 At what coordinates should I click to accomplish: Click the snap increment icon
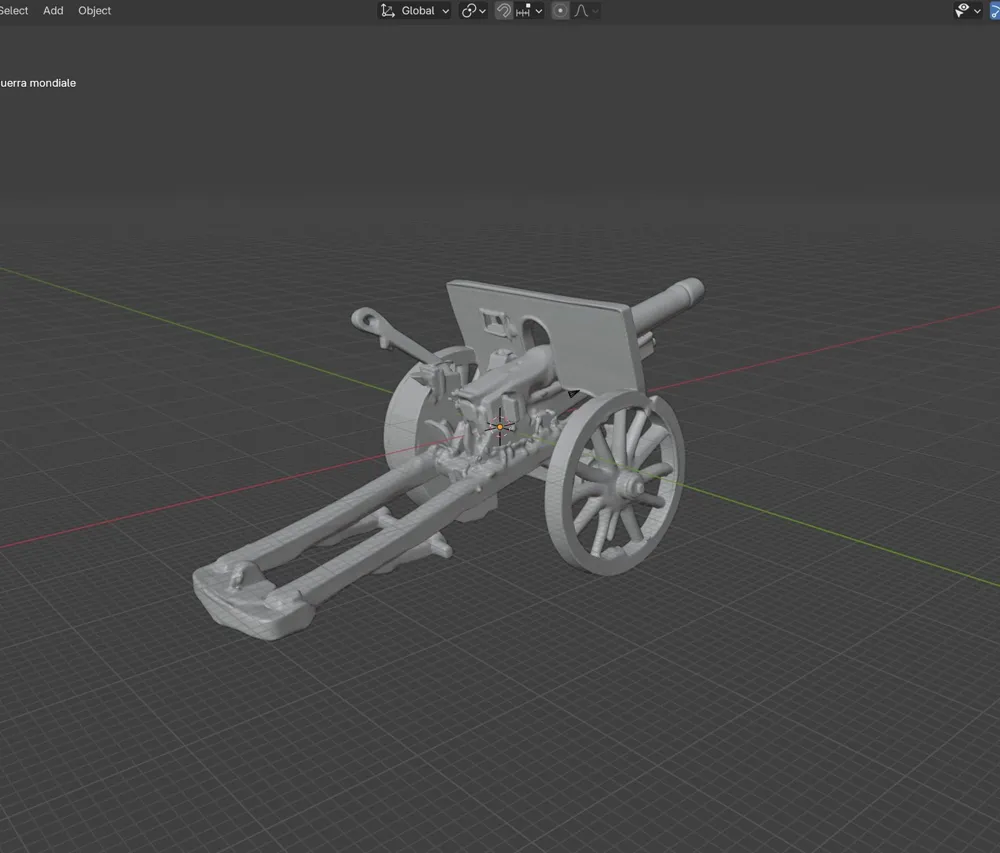point(523,11)
